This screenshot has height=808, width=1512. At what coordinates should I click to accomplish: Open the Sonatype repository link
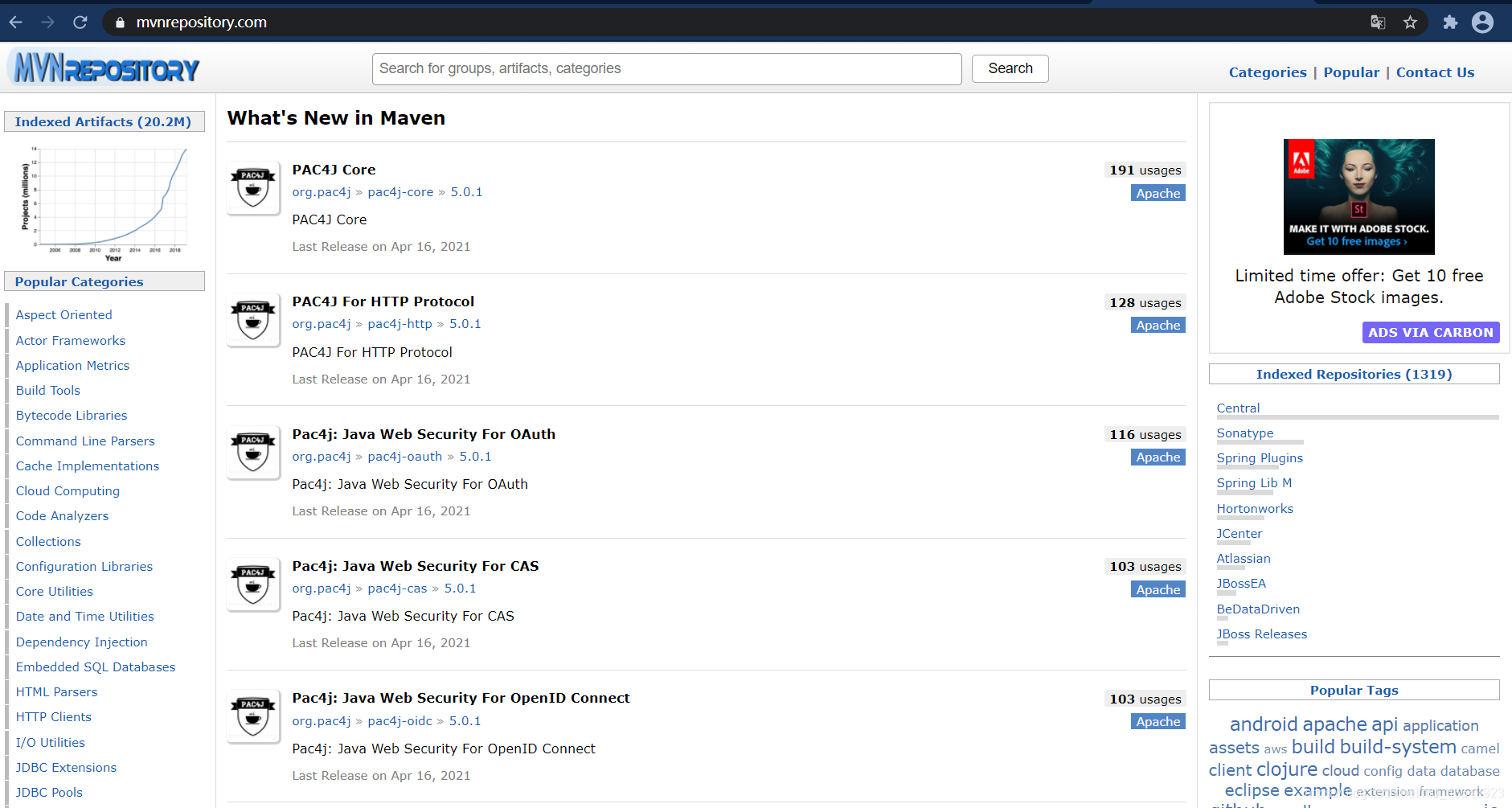(x=1245, y=433)
